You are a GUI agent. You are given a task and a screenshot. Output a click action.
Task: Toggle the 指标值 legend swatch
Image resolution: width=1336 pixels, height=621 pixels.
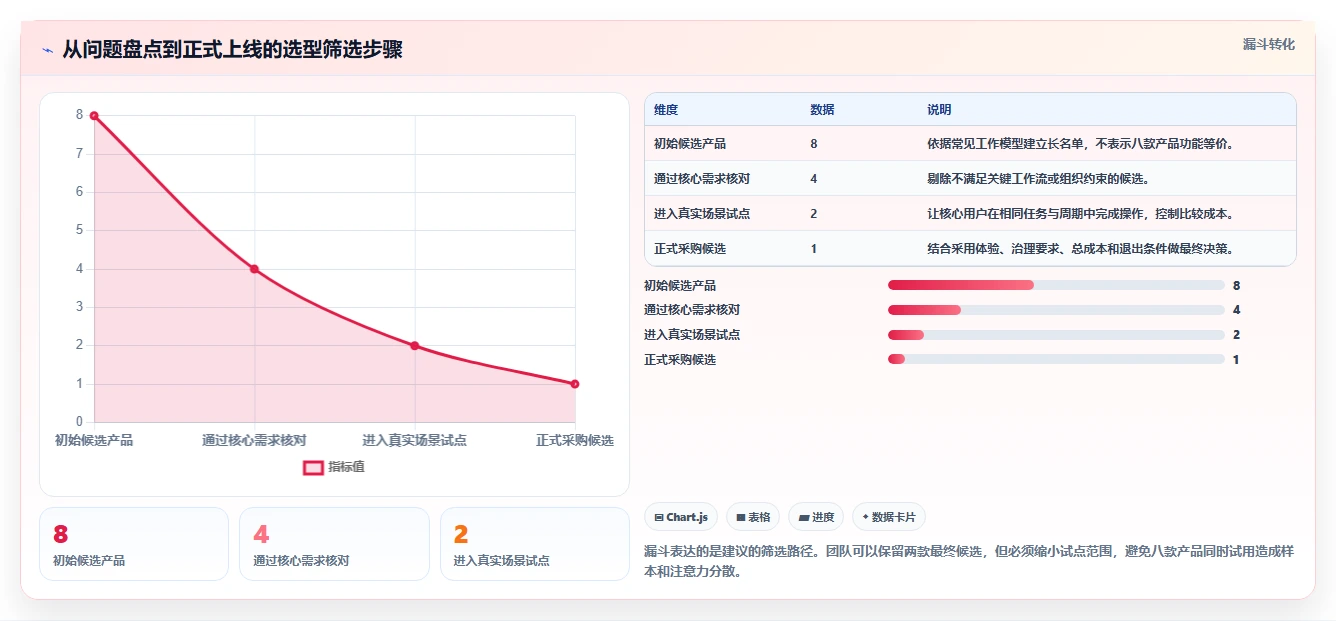coord(313,467)
